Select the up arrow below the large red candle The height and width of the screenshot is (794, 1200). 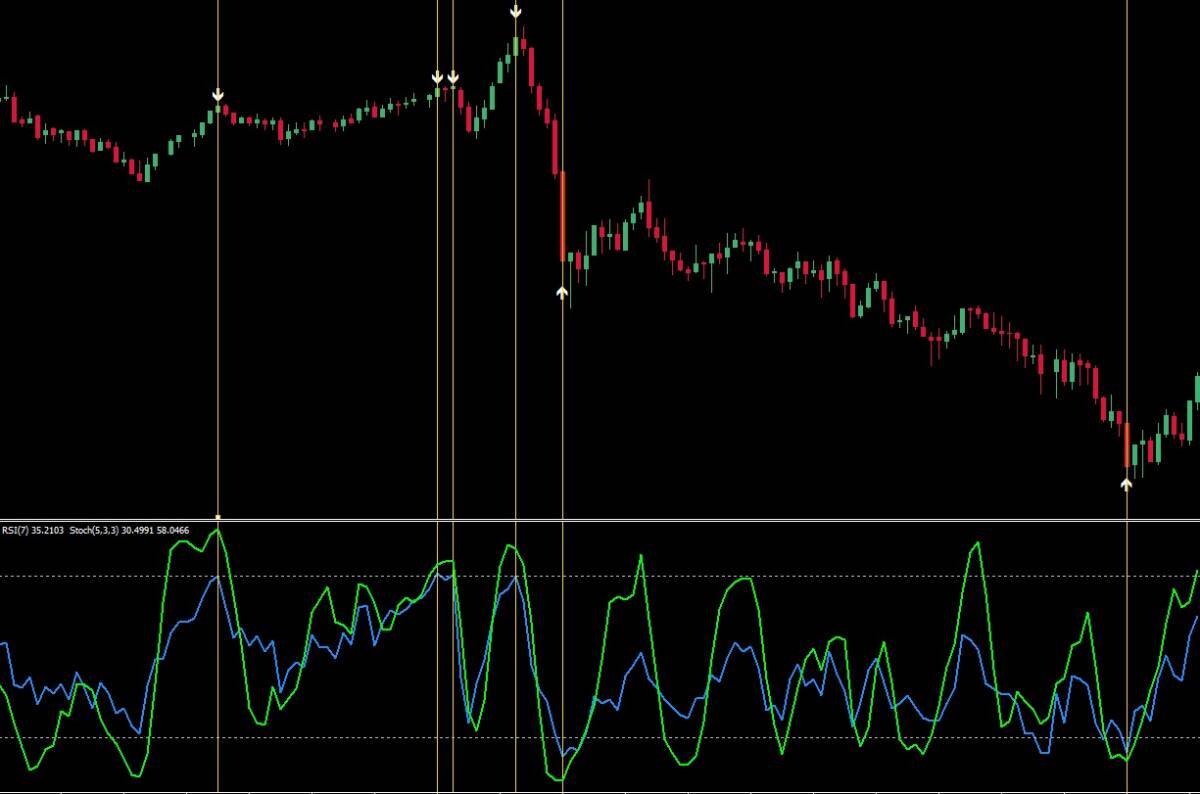click(562, 292)
